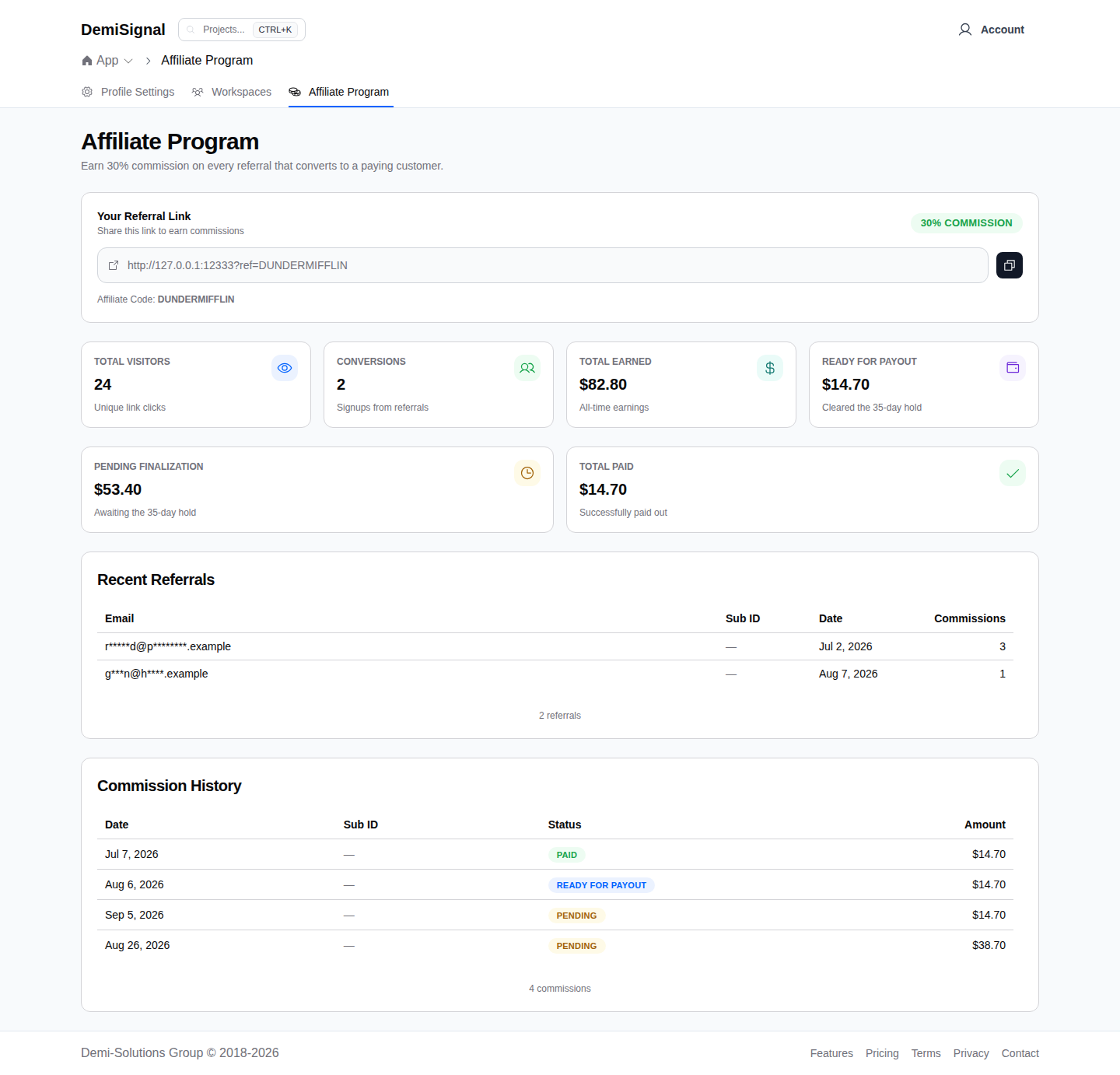Click Affiliate Program breadcrumb item
Viewport: 1120px width, 1075px height.
(x=207, y=61)
